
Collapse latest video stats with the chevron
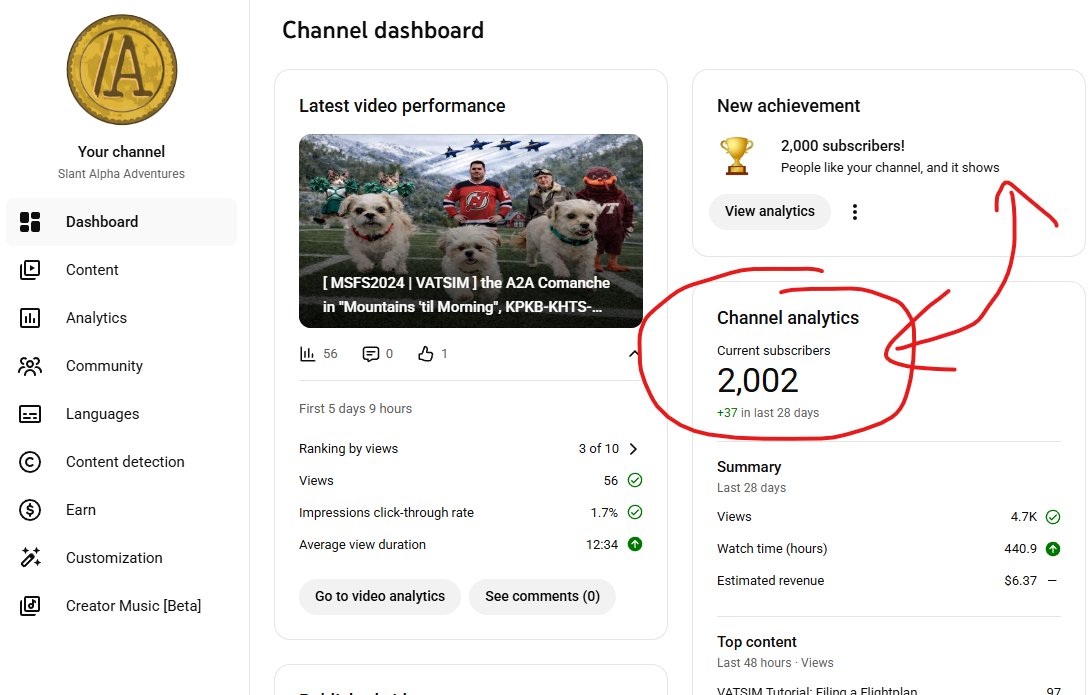pyautogui.click(x=633, y=354)
